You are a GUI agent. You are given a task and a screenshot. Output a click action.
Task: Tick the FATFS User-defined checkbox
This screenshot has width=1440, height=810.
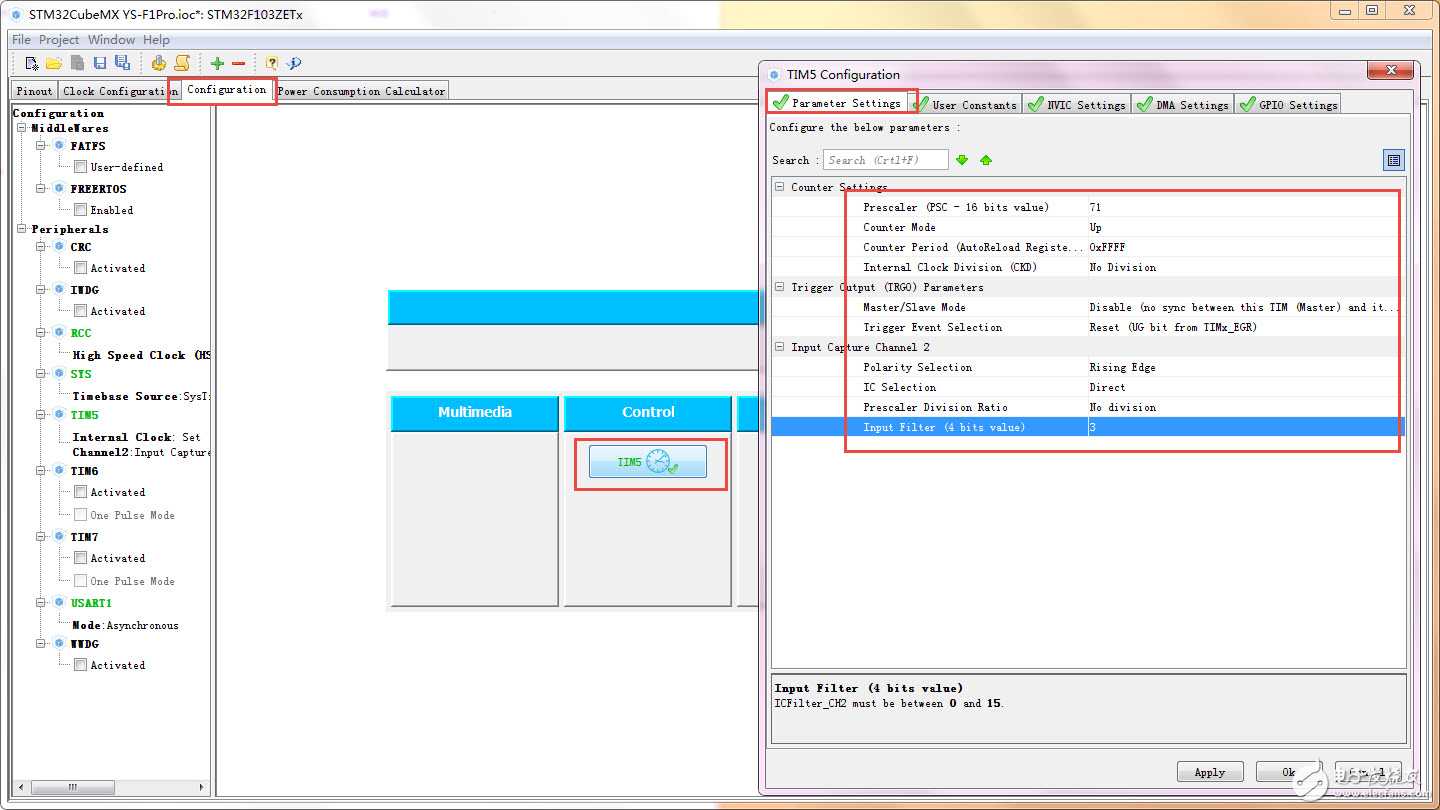[x=80, y=167]
